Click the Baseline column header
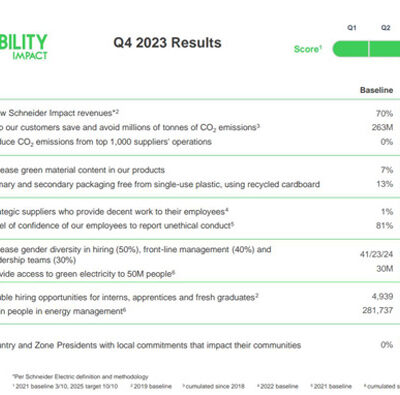 (x=376, y=90)
